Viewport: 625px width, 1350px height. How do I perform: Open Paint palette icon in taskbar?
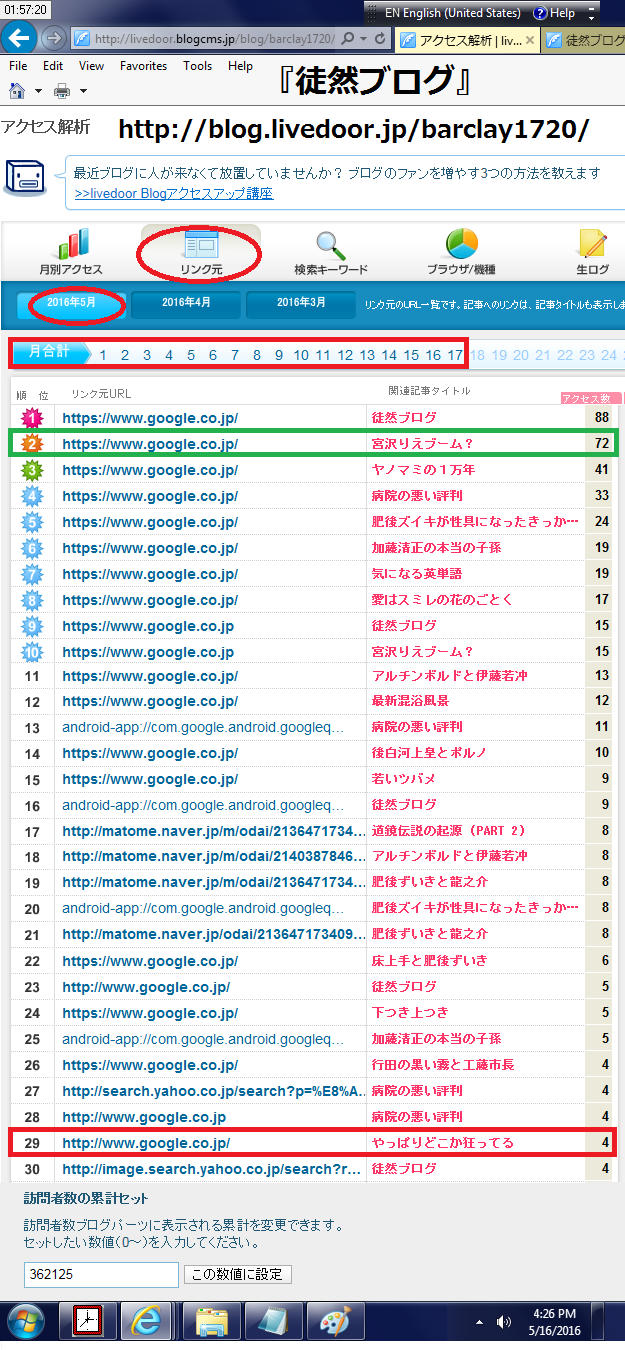[335, 1321]
